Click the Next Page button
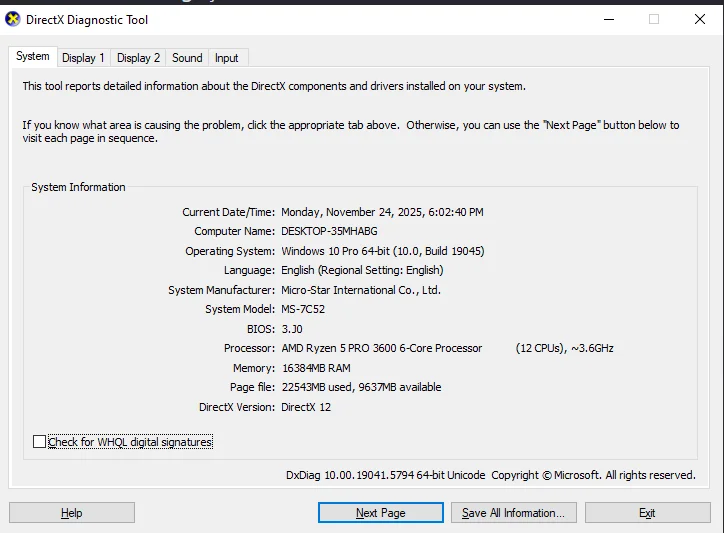724x533 pixels. [x=380, y=513]
